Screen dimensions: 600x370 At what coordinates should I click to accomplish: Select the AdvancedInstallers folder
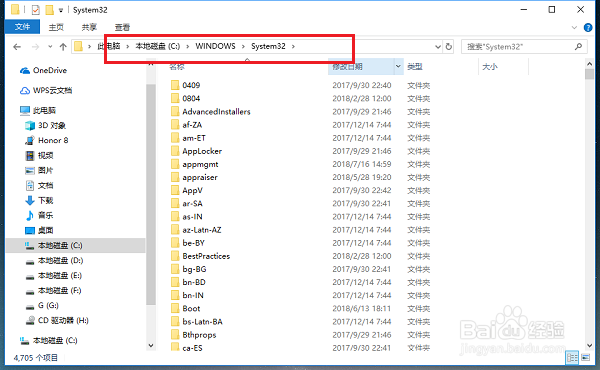click(210, 111)
